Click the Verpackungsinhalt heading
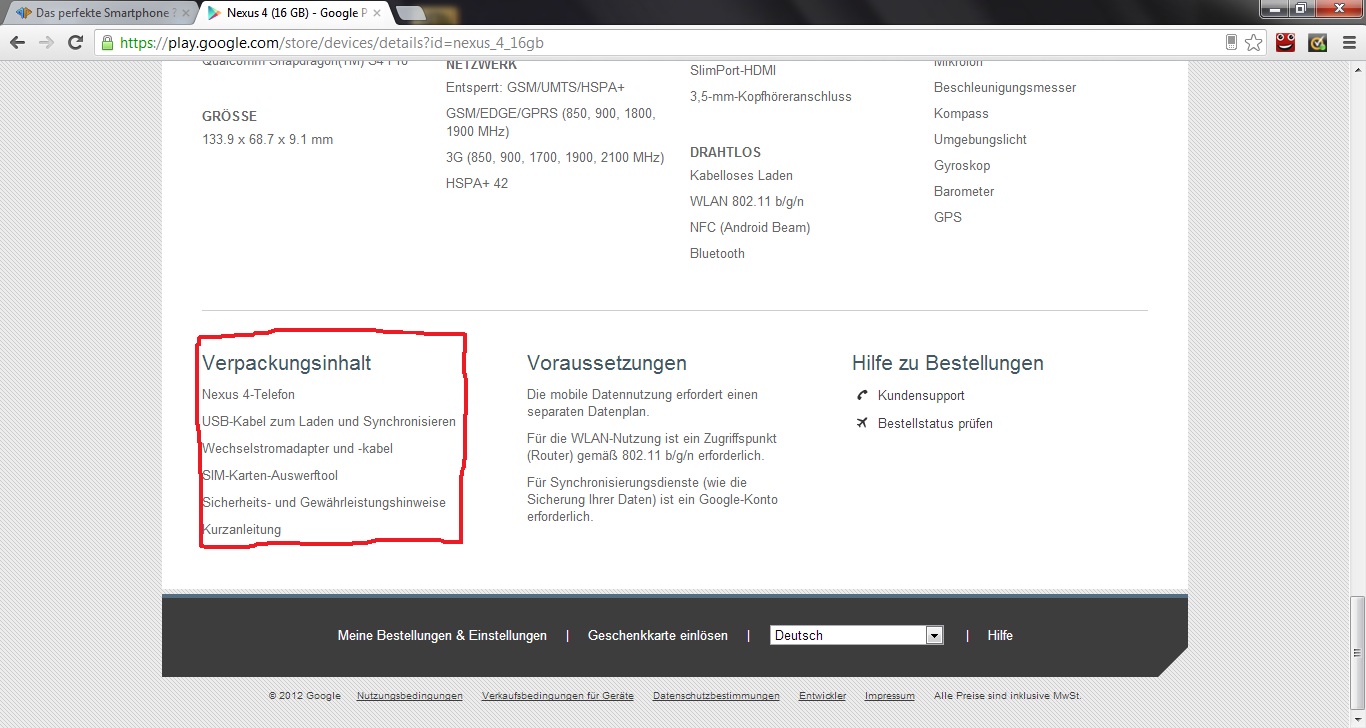1366x728 pixels. click(286, 363)
